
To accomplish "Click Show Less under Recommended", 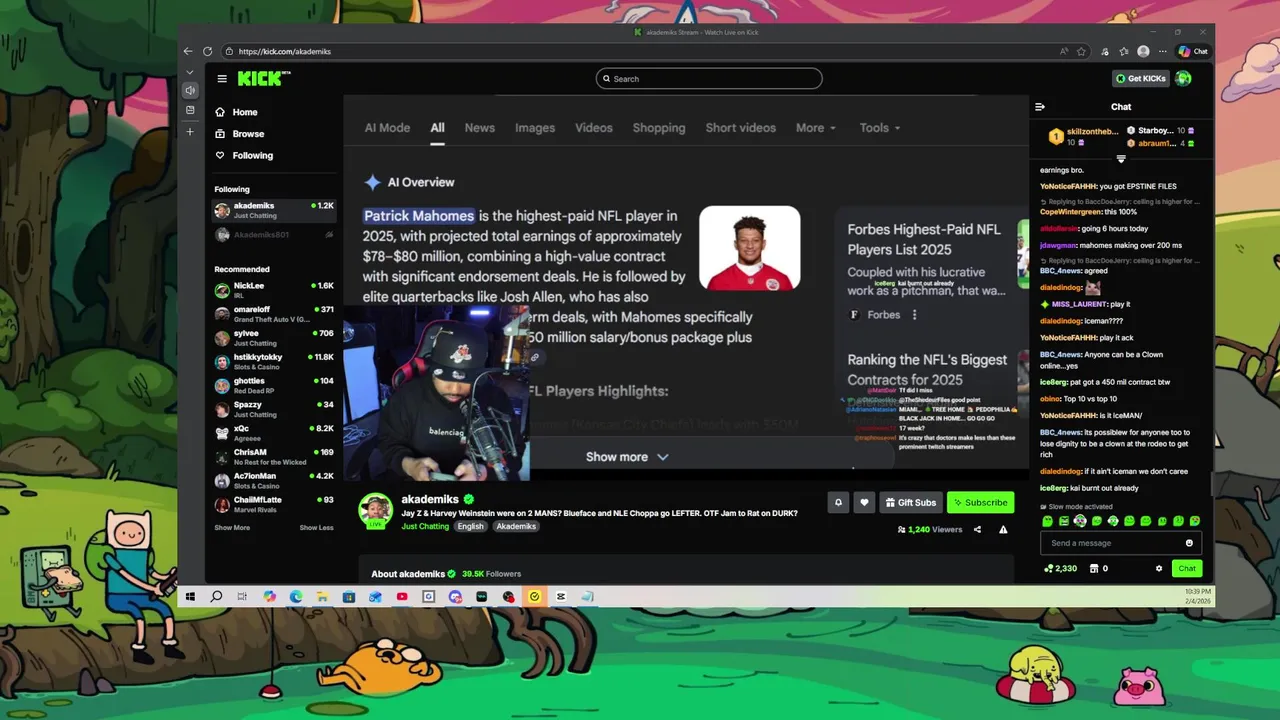I will point(316,527).
